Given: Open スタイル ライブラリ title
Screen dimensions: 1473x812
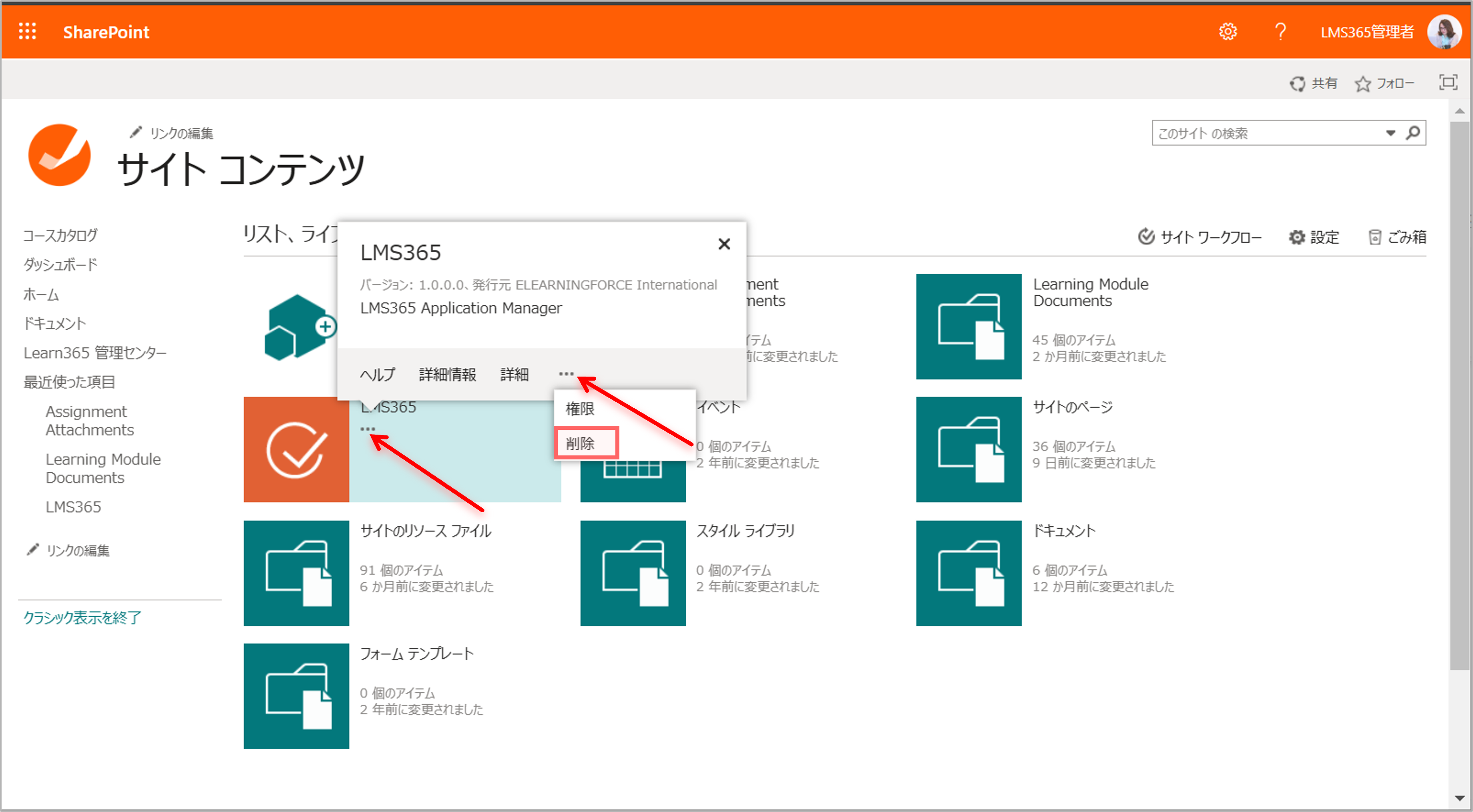Looking at the screenshot, I should [x=745, y=531].
